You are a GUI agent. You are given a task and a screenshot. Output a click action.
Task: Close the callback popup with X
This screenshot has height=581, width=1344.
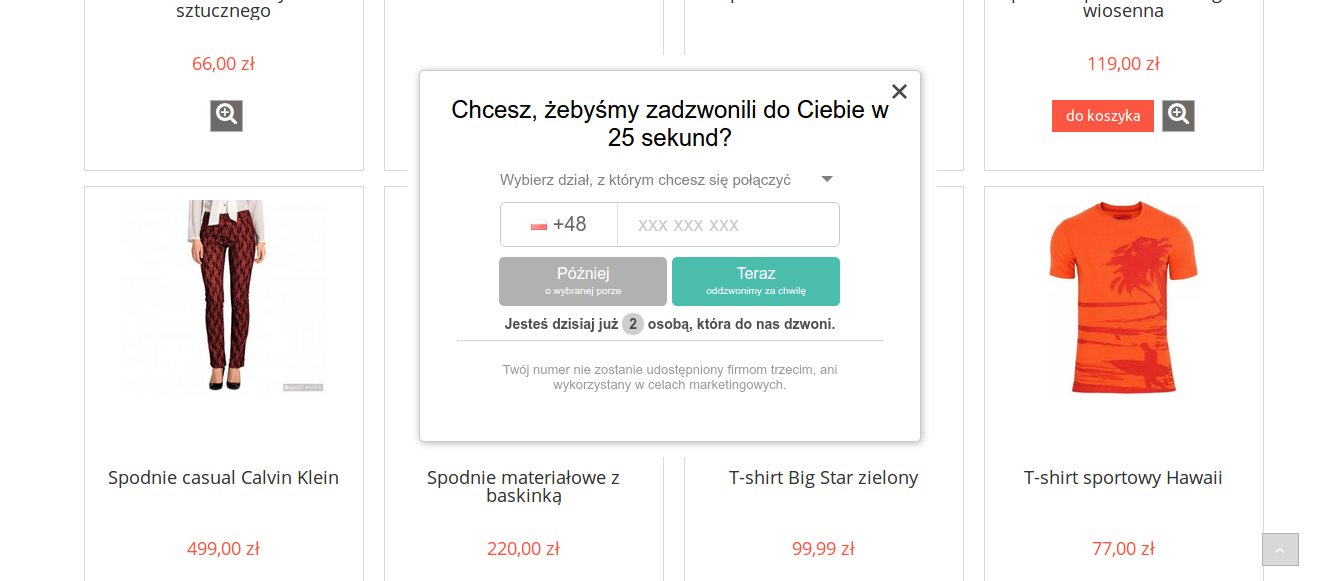click(899, 92)
